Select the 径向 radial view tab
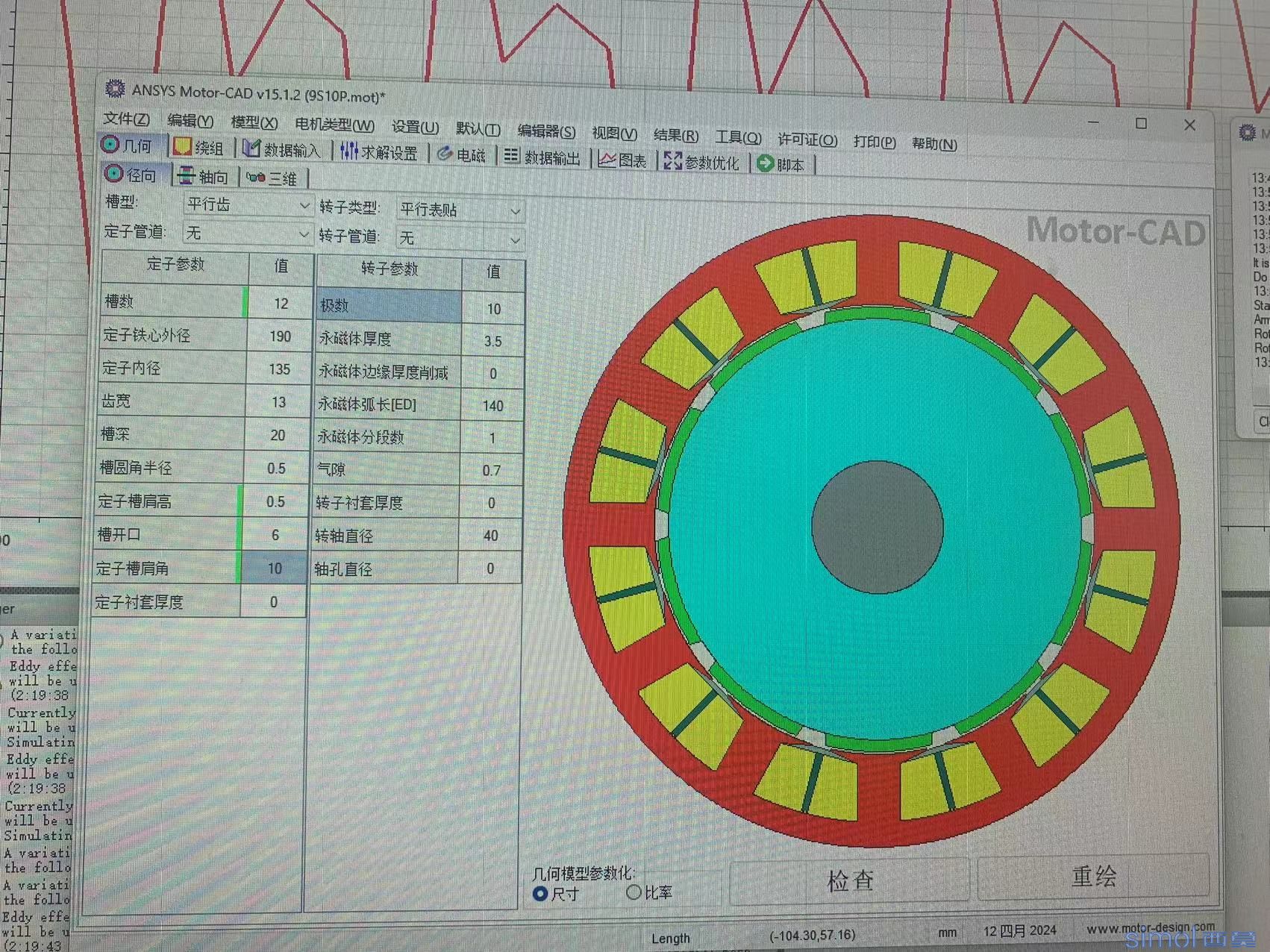This screenshot has height=952, width=1270. (131, 174)
